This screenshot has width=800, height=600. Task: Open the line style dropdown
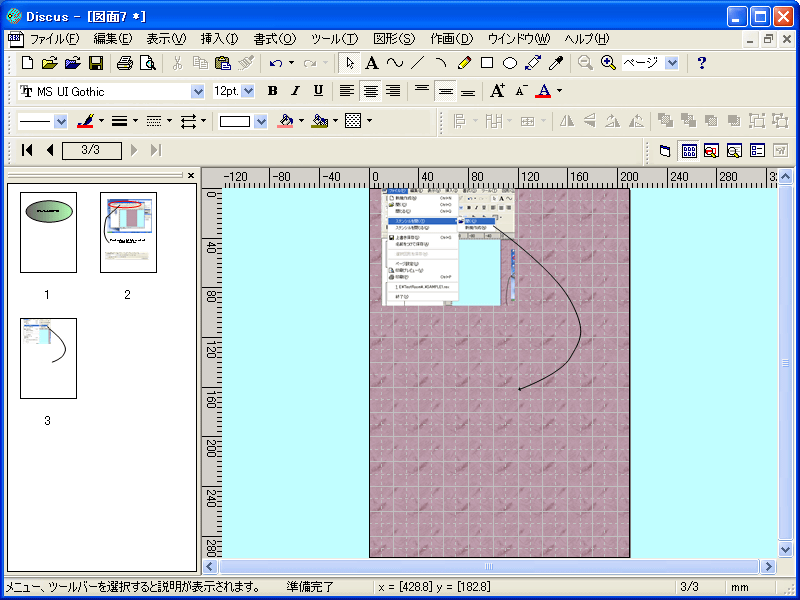tap(61, 121)
